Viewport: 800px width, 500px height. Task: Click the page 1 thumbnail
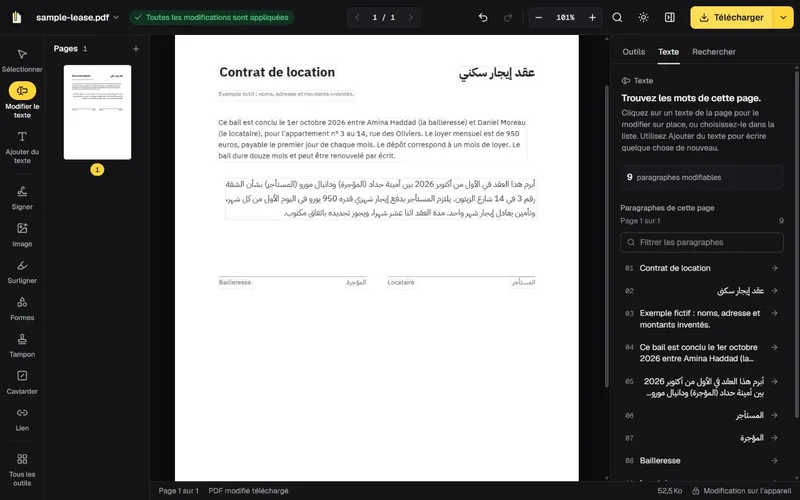coord(97,112)
